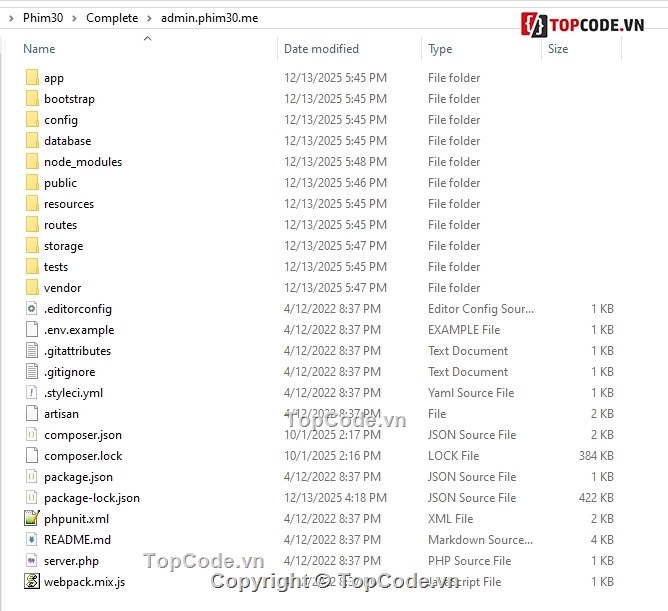668x611 pixels.
Task: Select the node_modules folder icon
Action: click(31, 162)
